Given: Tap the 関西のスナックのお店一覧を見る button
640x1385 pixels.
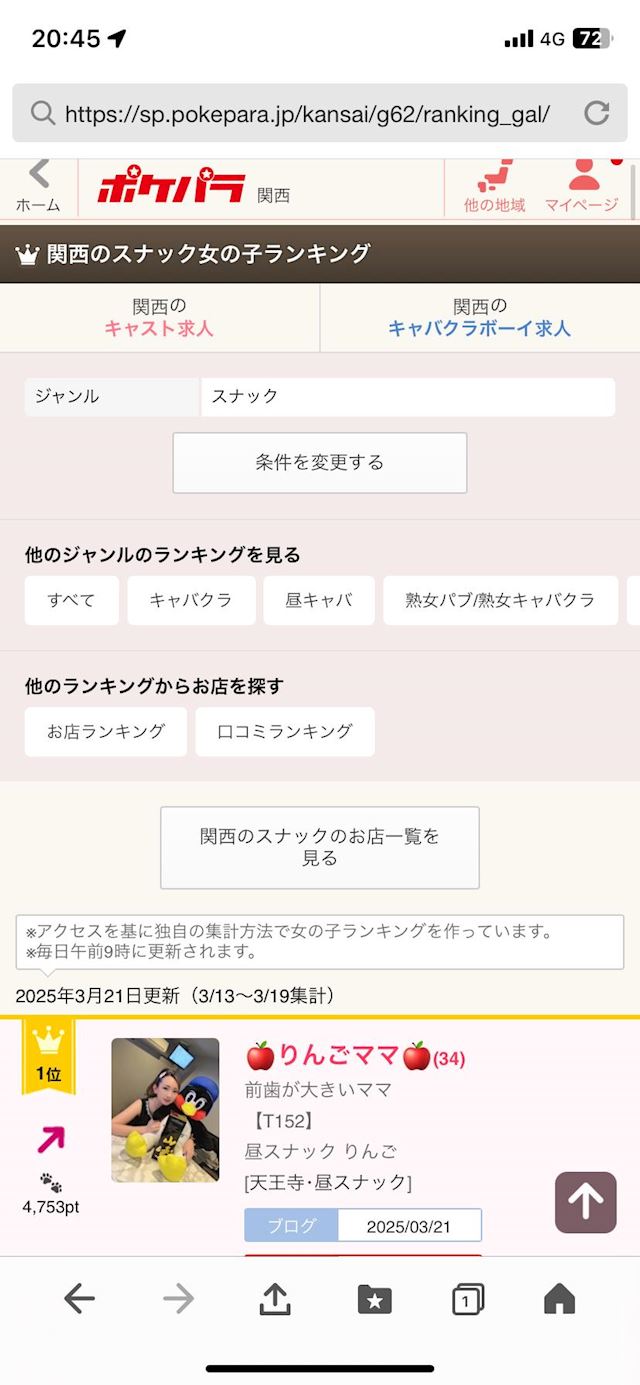Looking at the screenshot, I should (319, 847).
